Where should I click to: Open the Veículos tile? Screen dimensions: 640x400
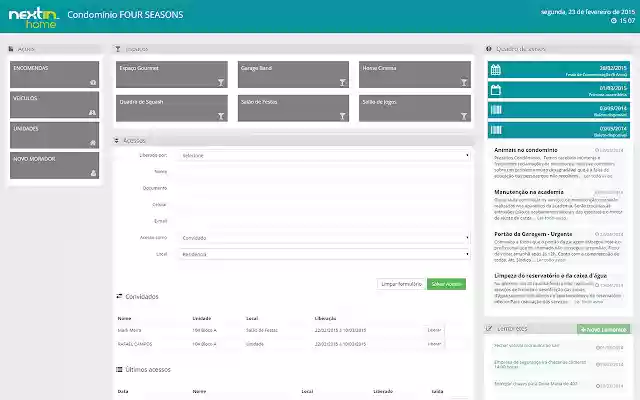click(x=54, y=104)
